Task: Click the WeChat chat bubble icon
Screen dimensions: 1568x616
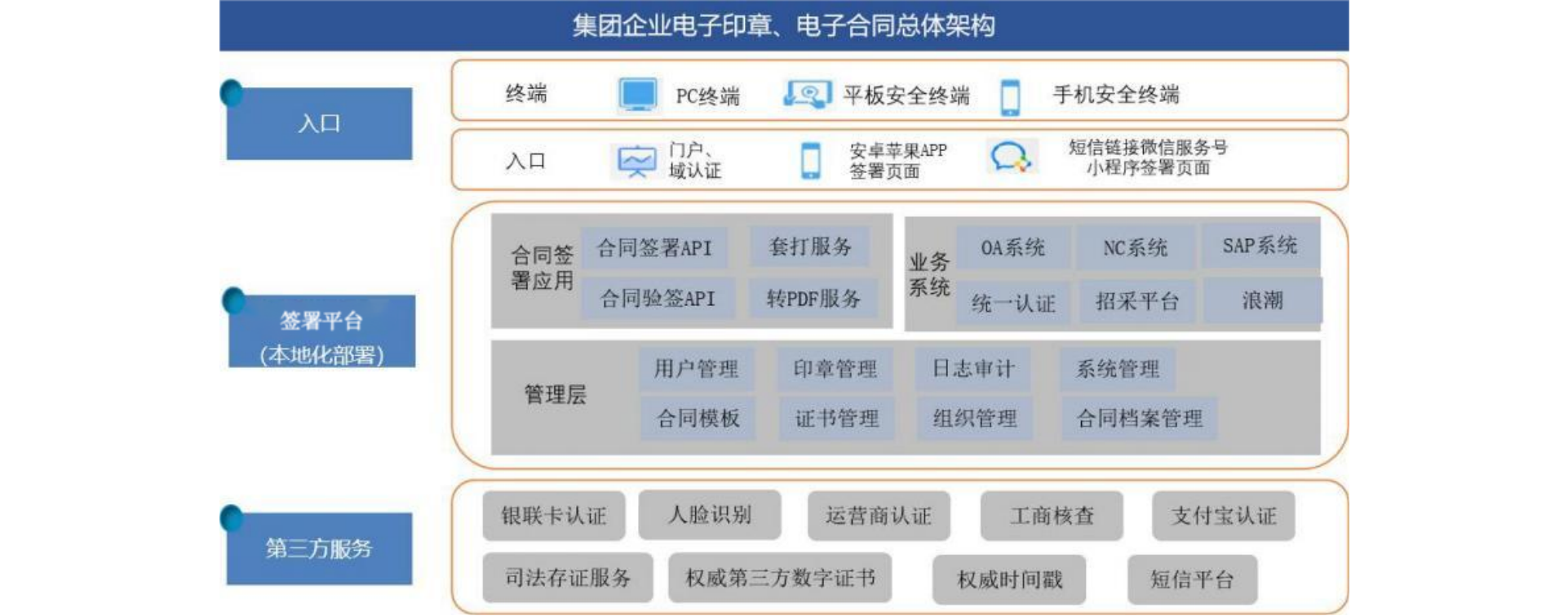Action: (1011, 157)
